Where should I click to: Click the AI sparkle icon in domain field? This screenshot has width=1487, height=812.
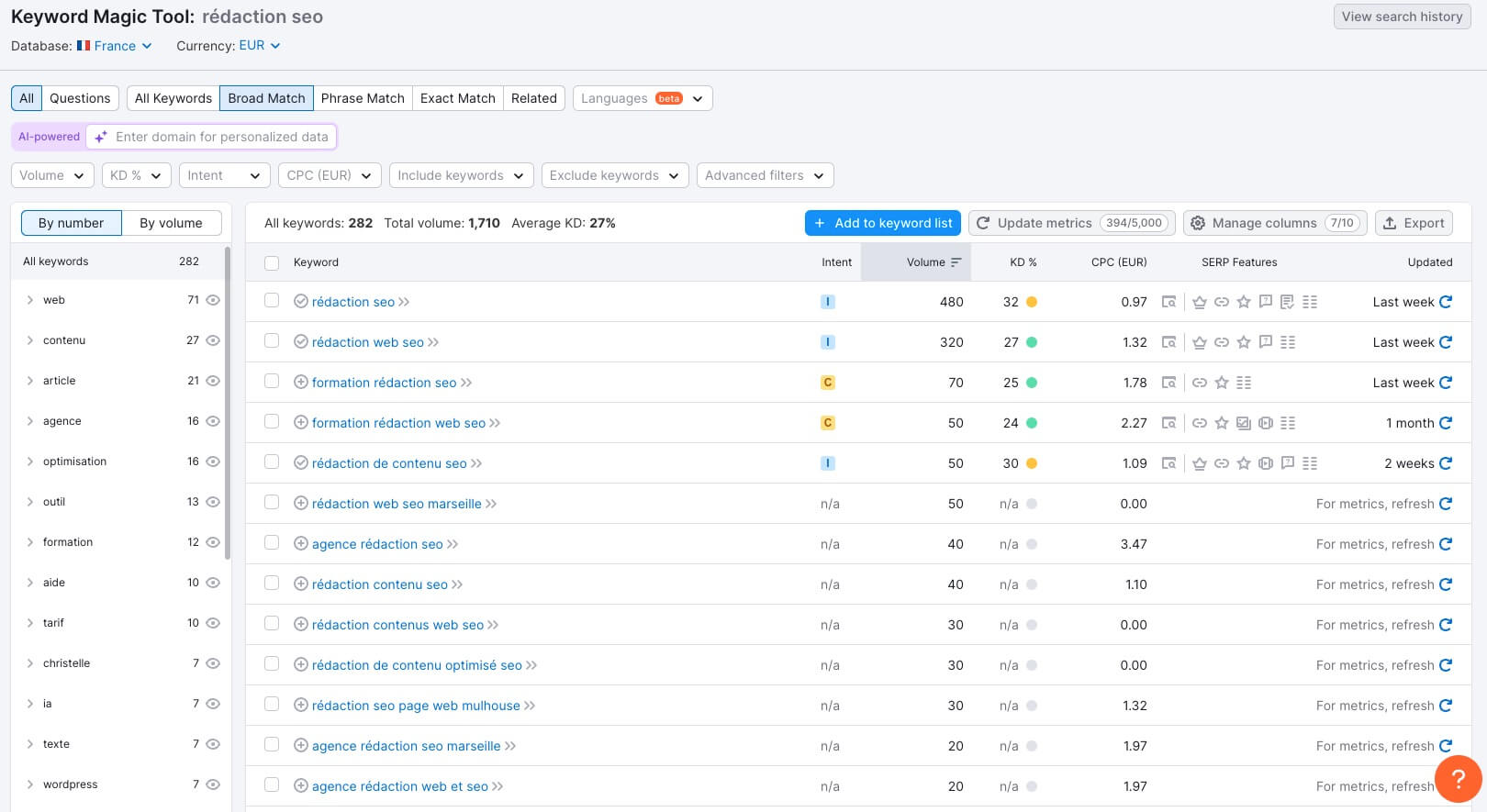(x=101, y=137)
